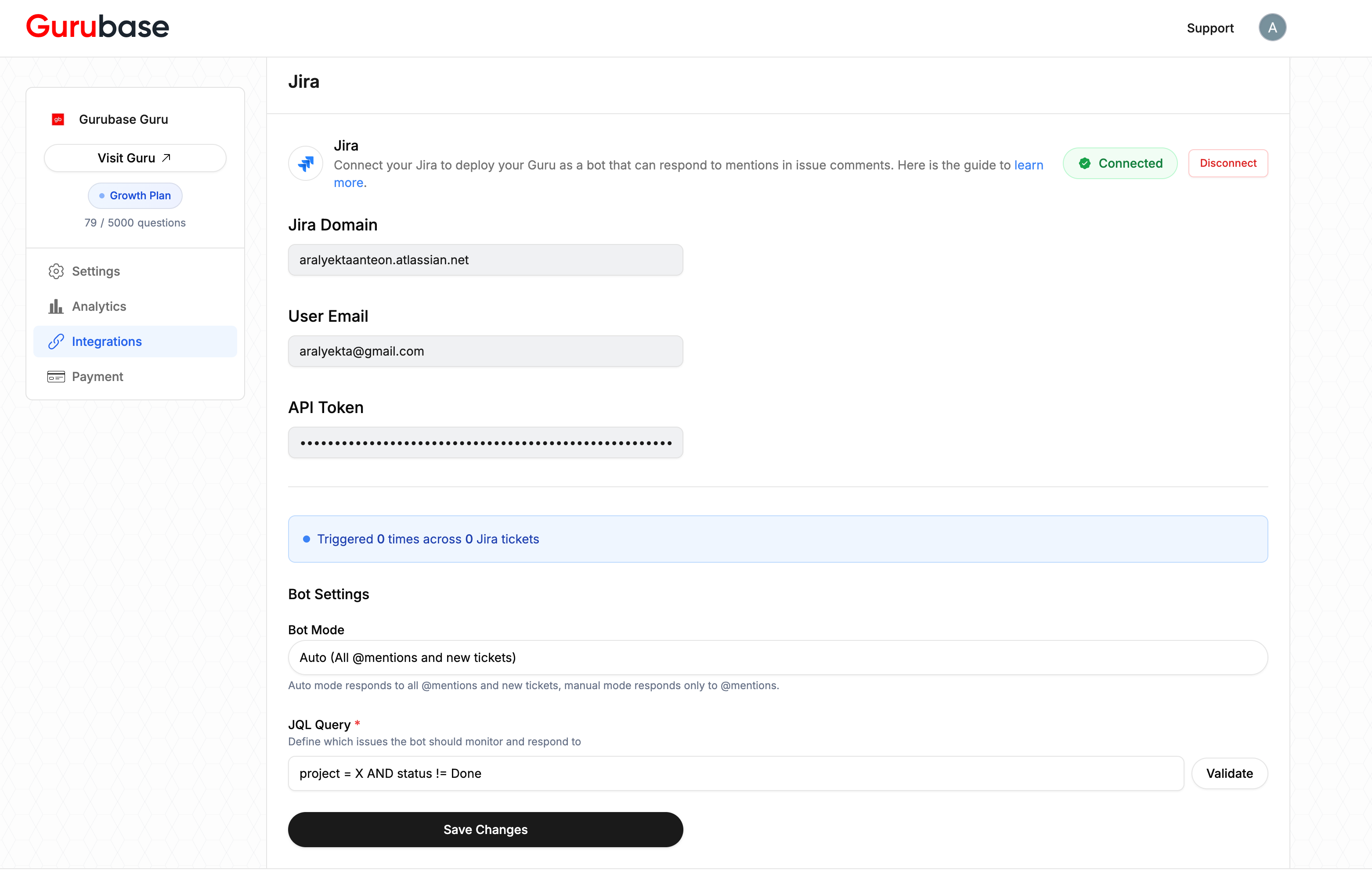Select the Integrations link icon
The width and height of the screenshot is (1372, 870).
(x=56, y=342)
